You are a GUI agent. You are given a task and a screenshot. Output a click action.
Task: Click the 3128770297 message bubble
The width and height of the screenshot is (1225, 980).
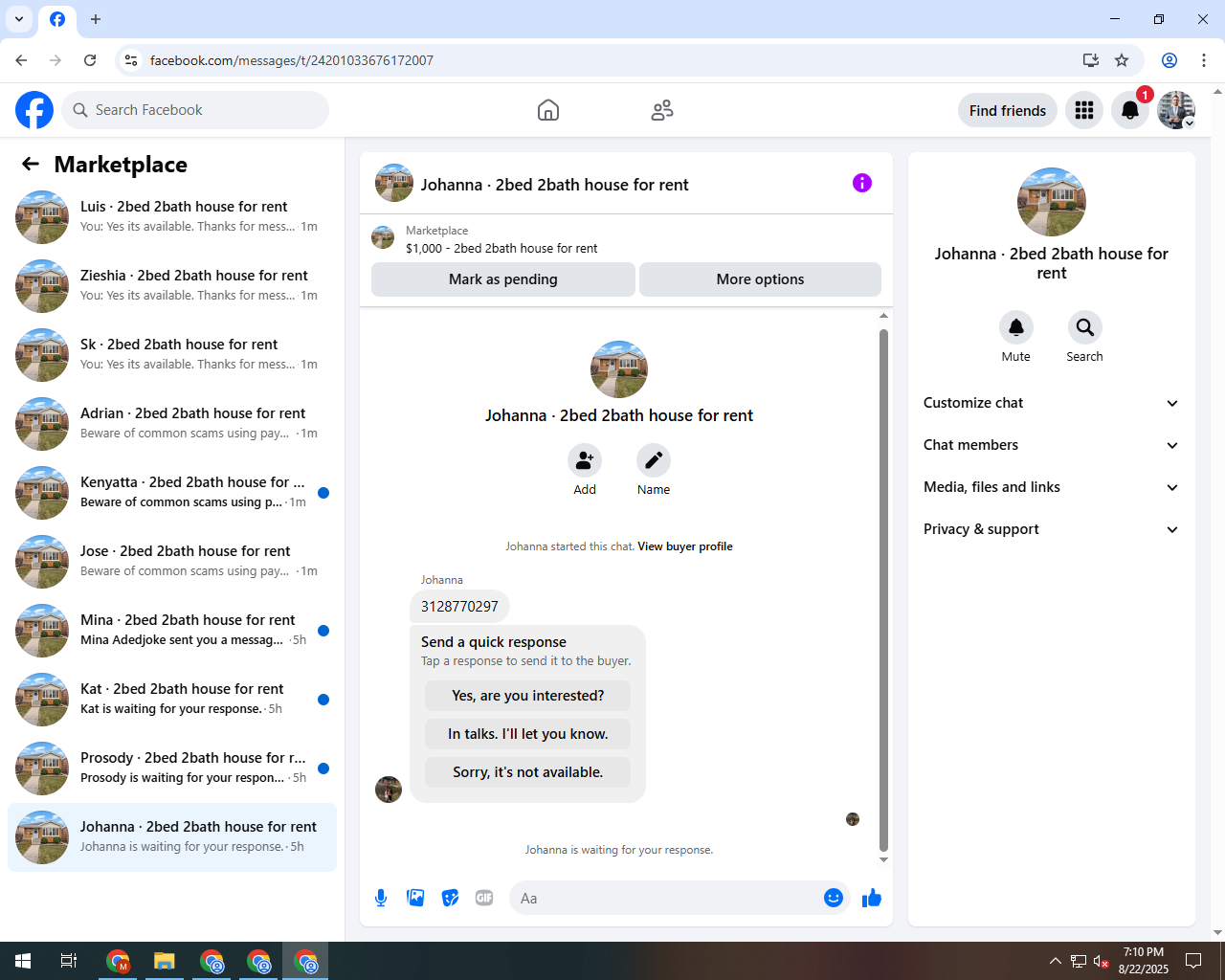point(459,607)
